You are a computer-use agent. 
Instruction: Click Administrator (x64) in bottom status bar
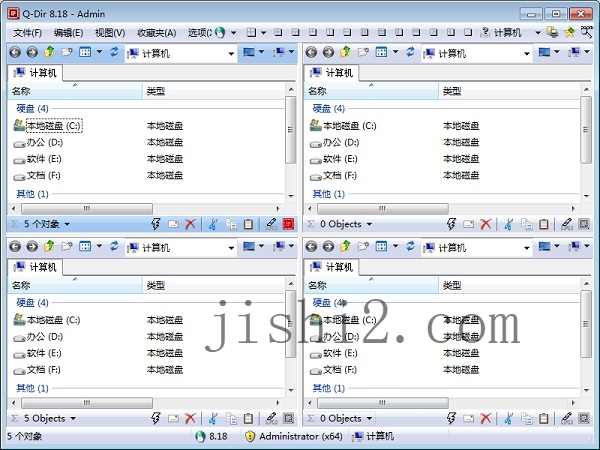coord(301,436)
